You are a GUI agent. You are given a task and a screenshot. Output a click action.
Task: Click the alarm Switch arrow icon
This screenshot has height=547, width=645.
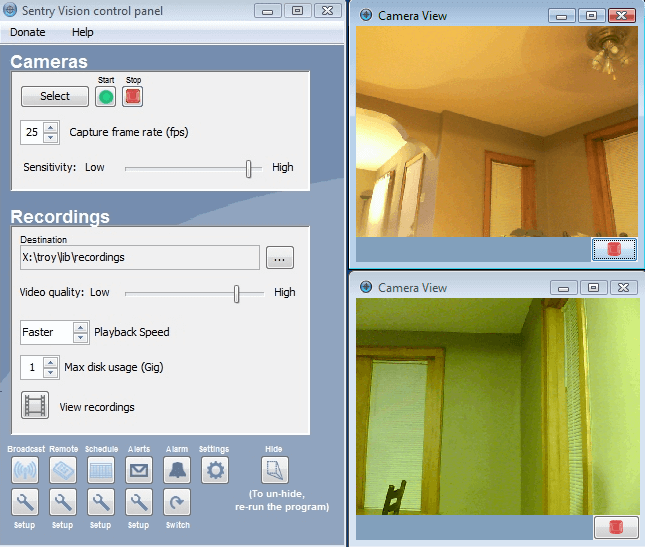coord(177,503)
